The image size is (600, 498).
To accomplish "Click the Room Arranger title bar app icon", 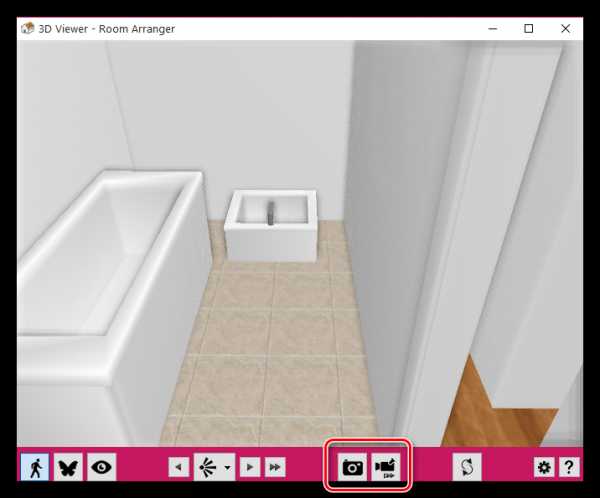I will [x=27, y=29].
